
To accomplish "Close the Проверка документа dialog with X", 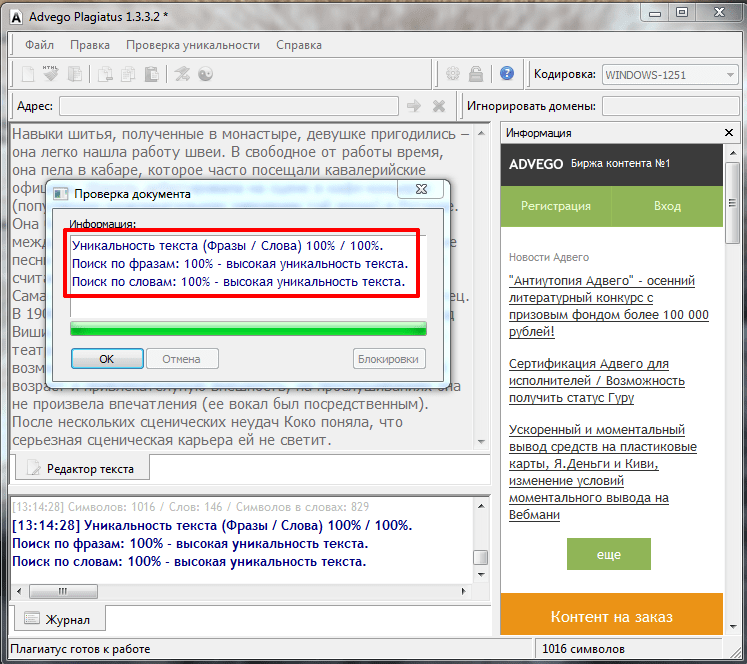I will [x=421, y=189].
